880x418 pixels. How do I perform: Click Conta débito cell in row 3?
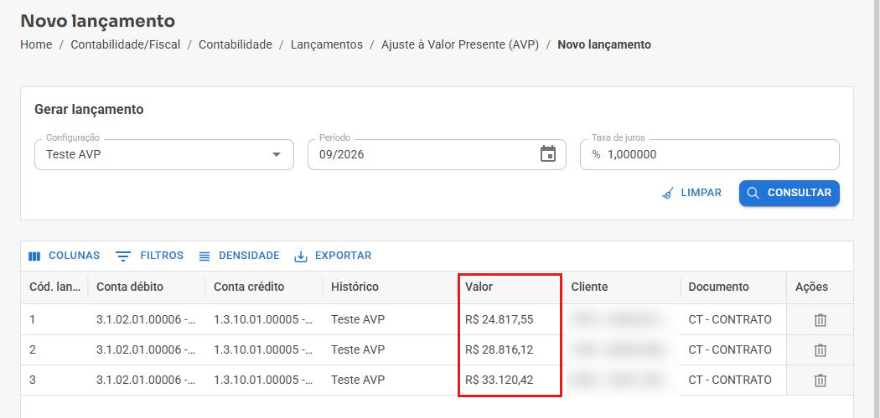pyautogui.click(x=146, y=380)
